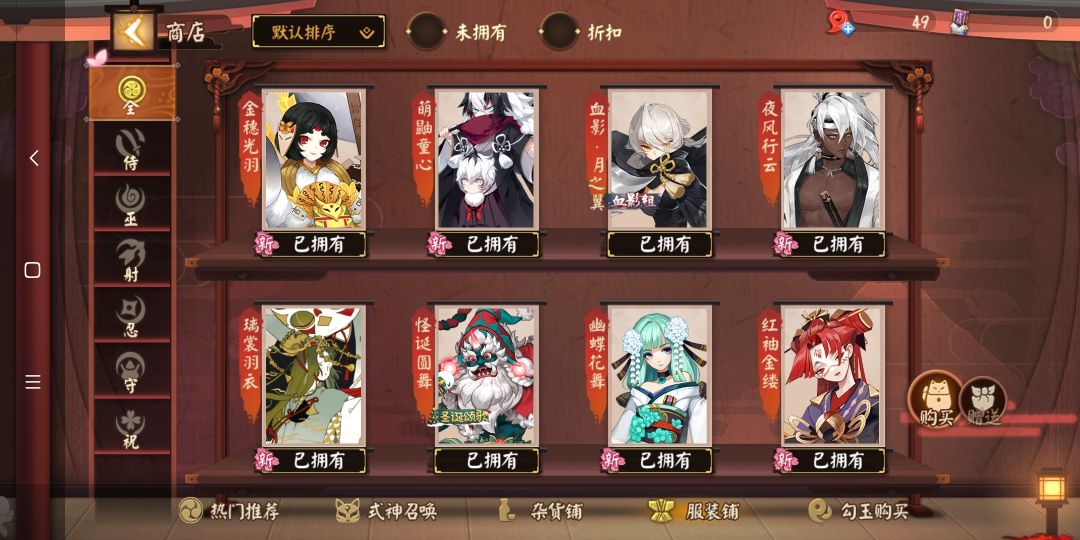Select the 全 (all) category icon

point(132,92)
